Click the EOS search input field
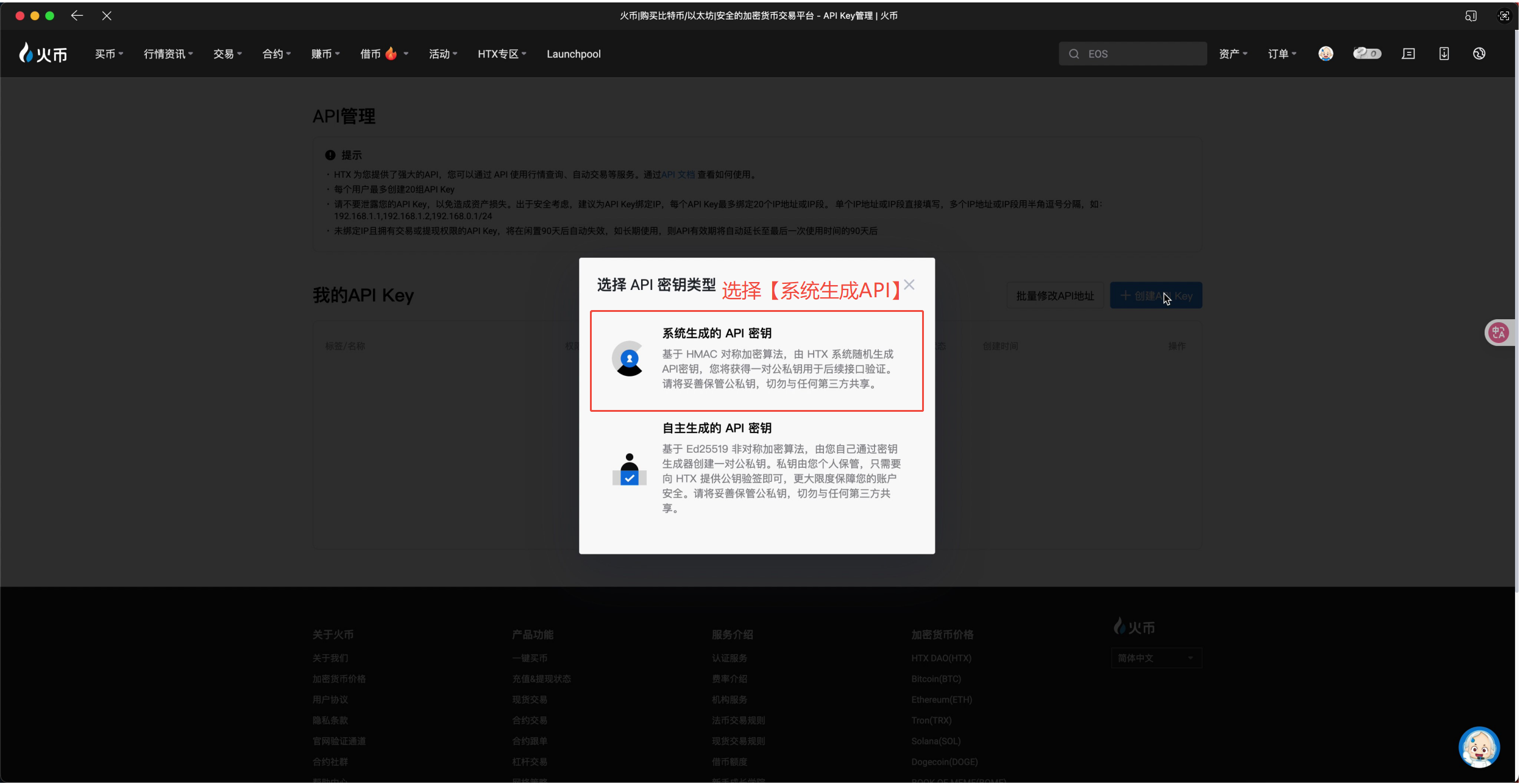 [1132, 54]
